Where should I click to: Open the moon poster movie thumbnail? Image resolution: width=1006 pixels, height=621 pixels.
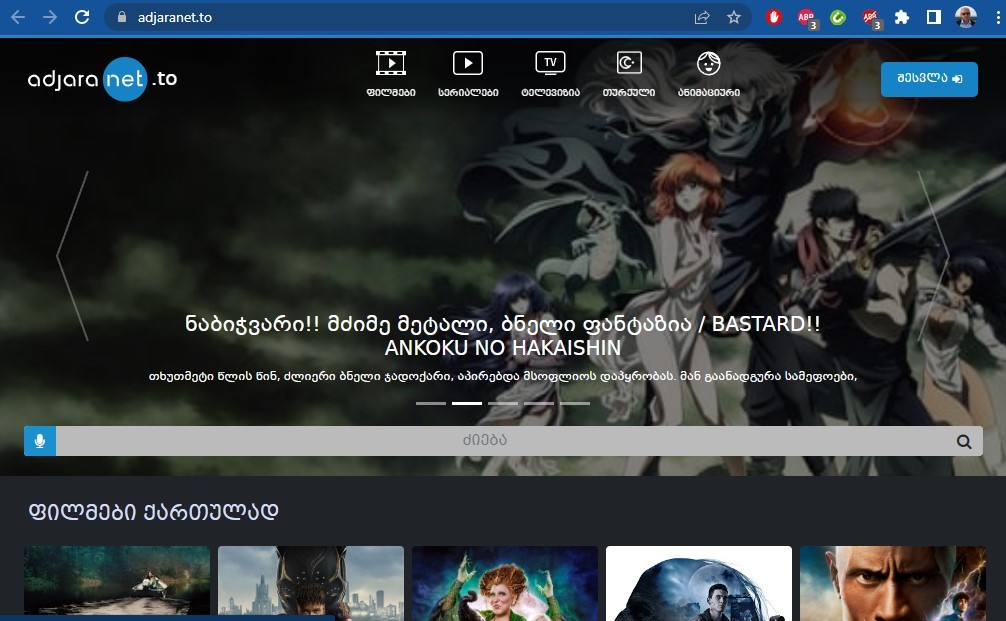tap(699, 583)
